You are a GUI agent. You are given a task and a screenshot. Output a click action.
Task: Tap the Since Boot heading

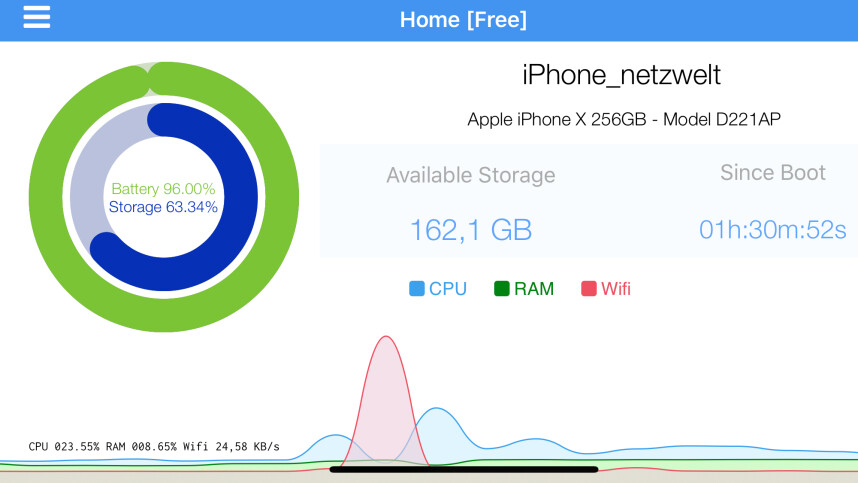pos(773,172)
